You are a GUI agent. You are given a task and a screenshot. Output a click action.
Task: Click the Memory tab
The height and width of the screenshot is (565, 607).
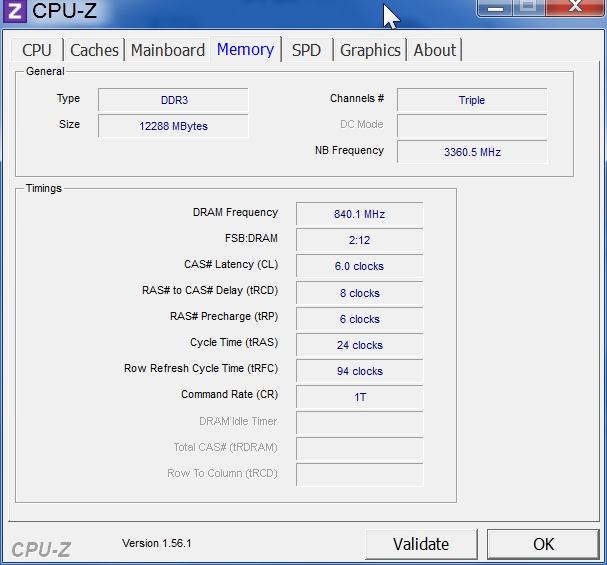coord(245,49)
